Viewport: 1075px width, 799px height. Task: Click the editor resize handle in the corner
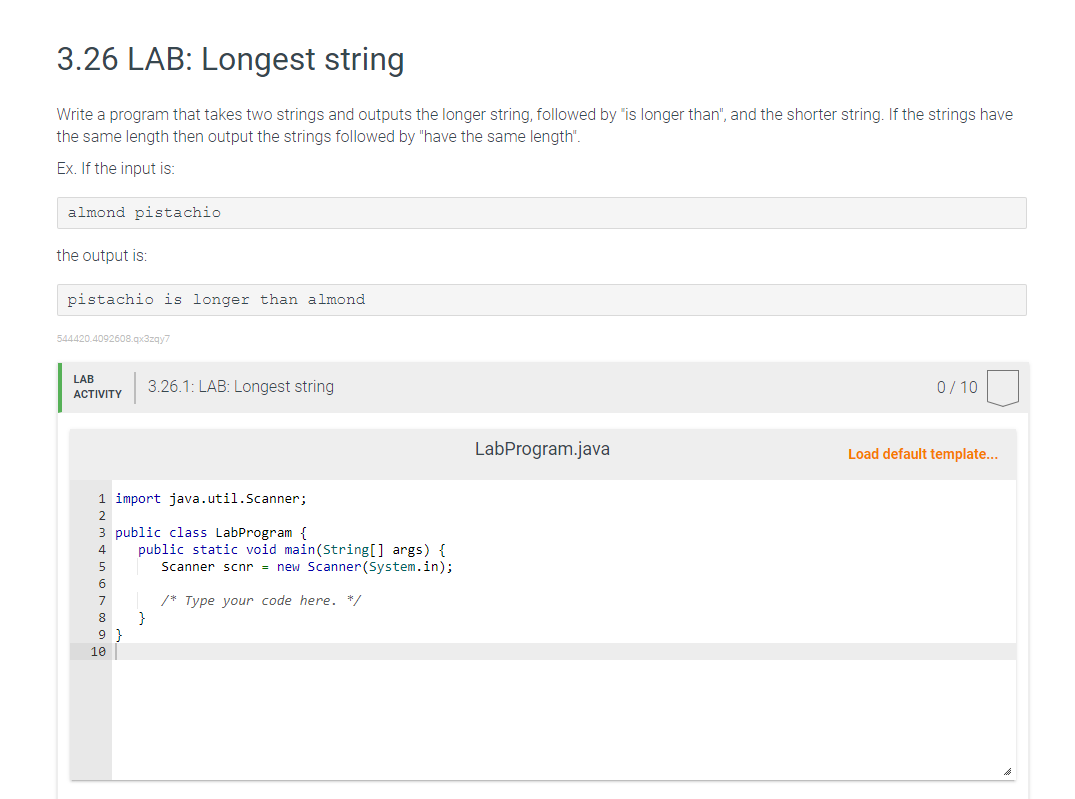coord(1007,772)
